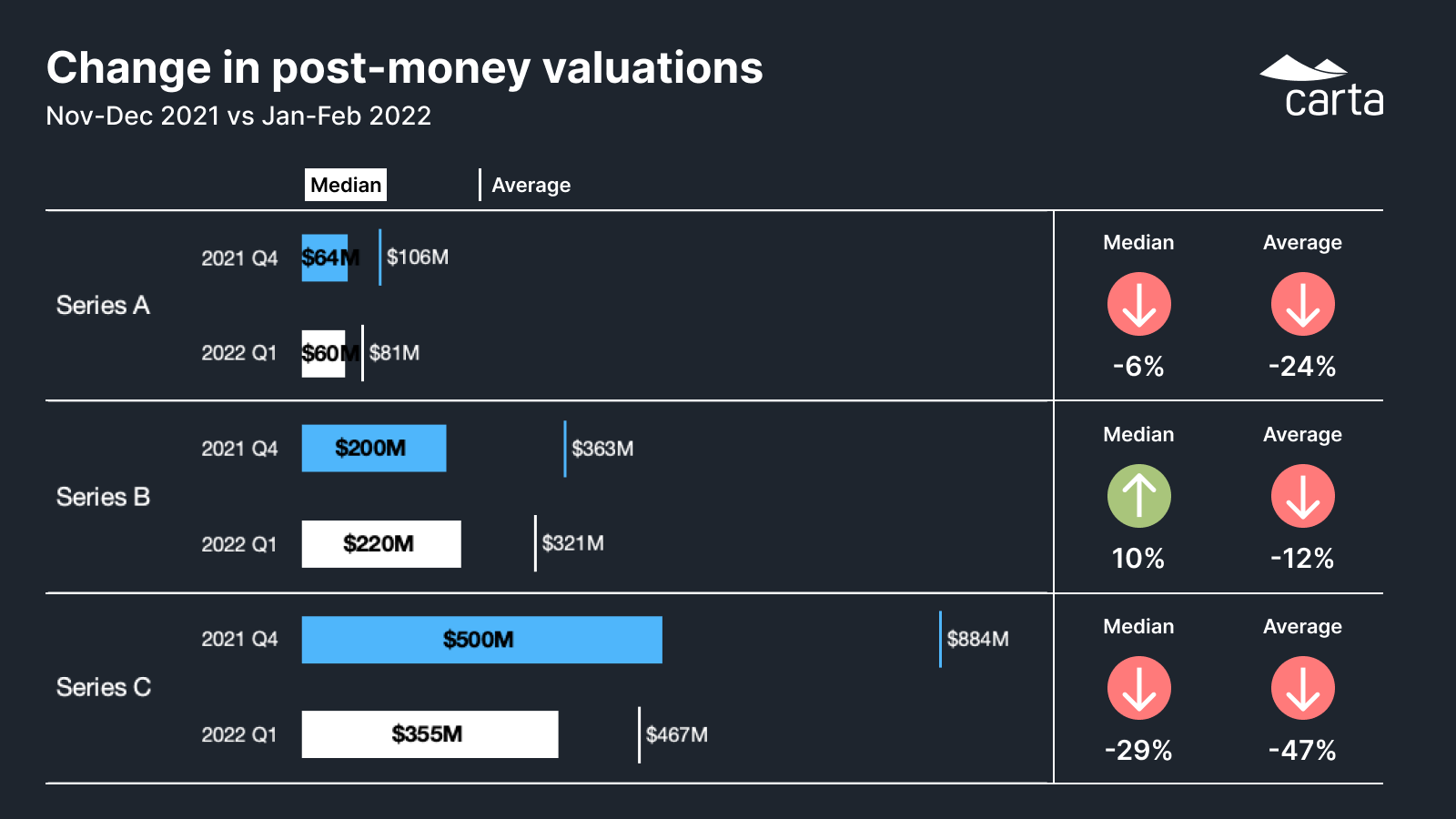Click Series A average down arrow icon
The width and height of the screenshot is (1456, 819).
pyautogui.click(x=1302, y=304)
